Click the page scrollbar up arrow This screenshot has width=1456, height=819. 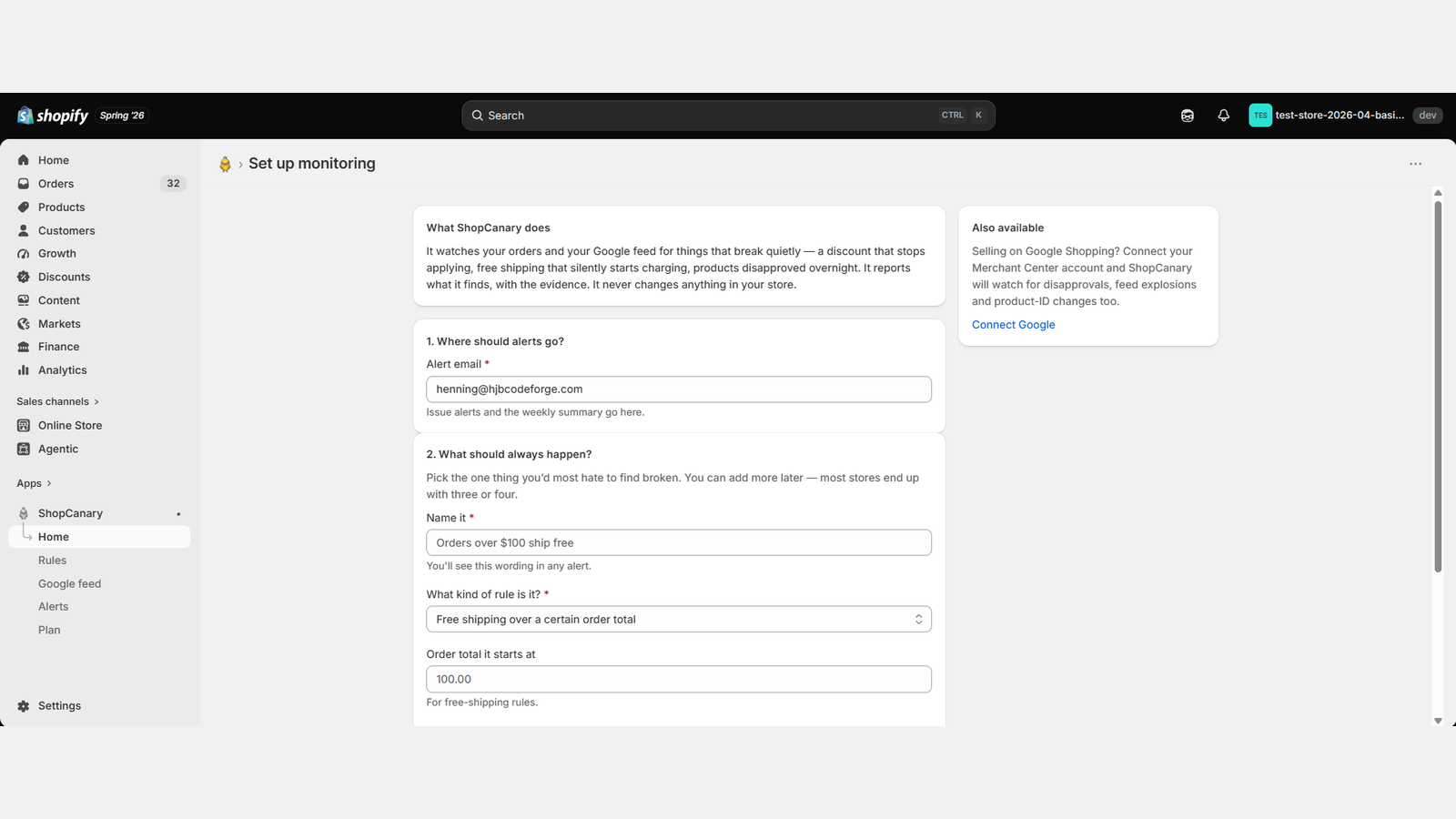coord(1438,193)
